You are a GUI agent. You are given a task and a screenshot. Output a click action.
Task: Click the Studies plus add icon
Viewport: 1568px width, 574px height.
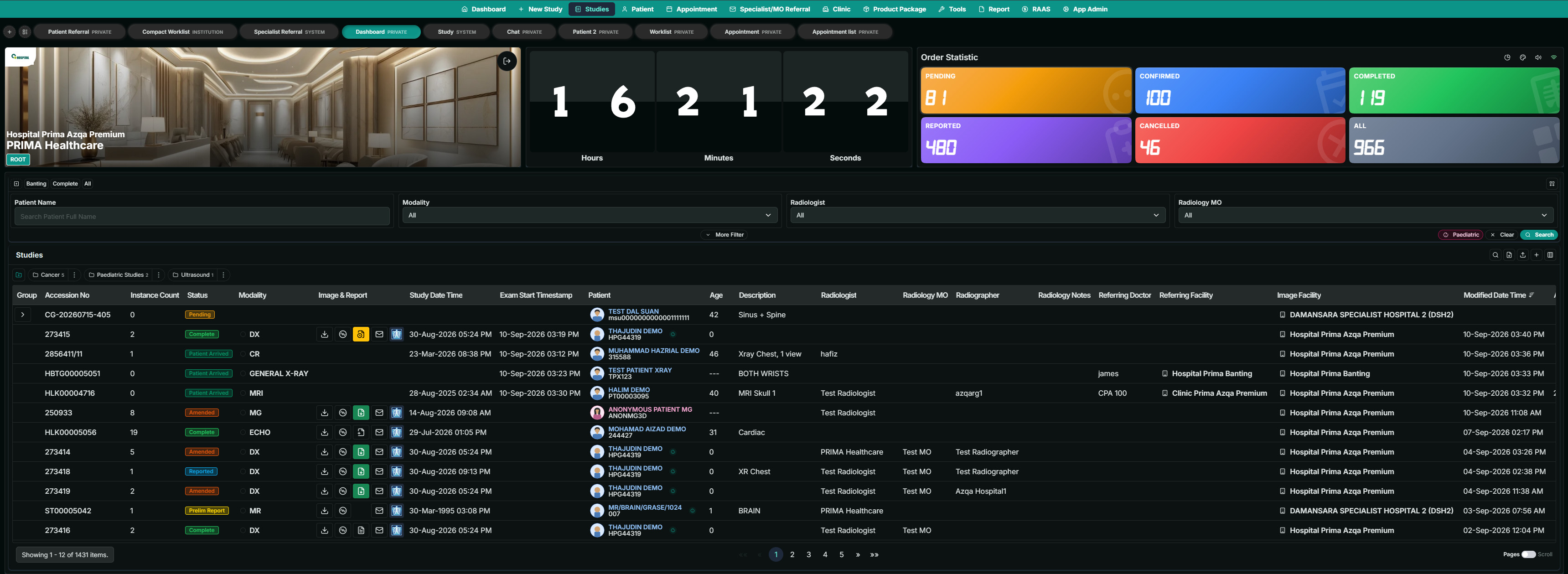[x=1537, y=255]
